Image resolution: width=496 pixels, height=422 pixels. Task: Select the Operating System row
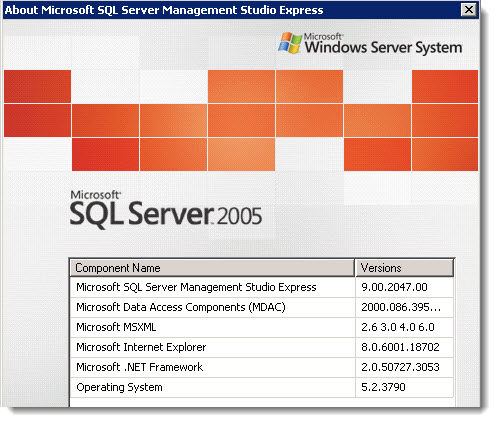pyautogui.click(x=262, y=387)
